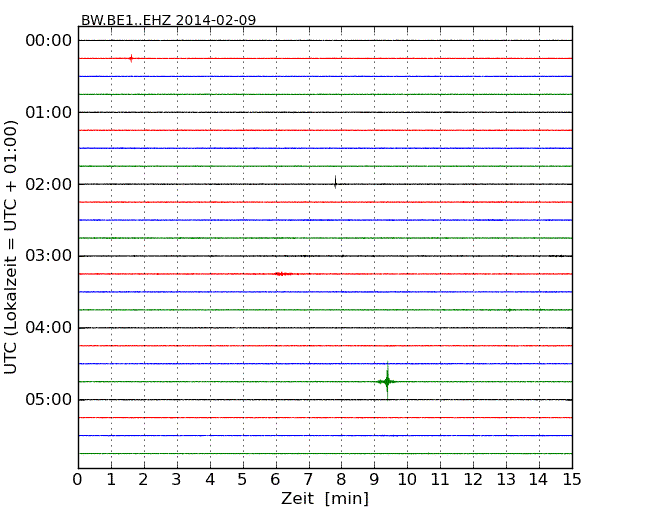
Task: Click x-axis tick label 9
Action: point(374,480)
